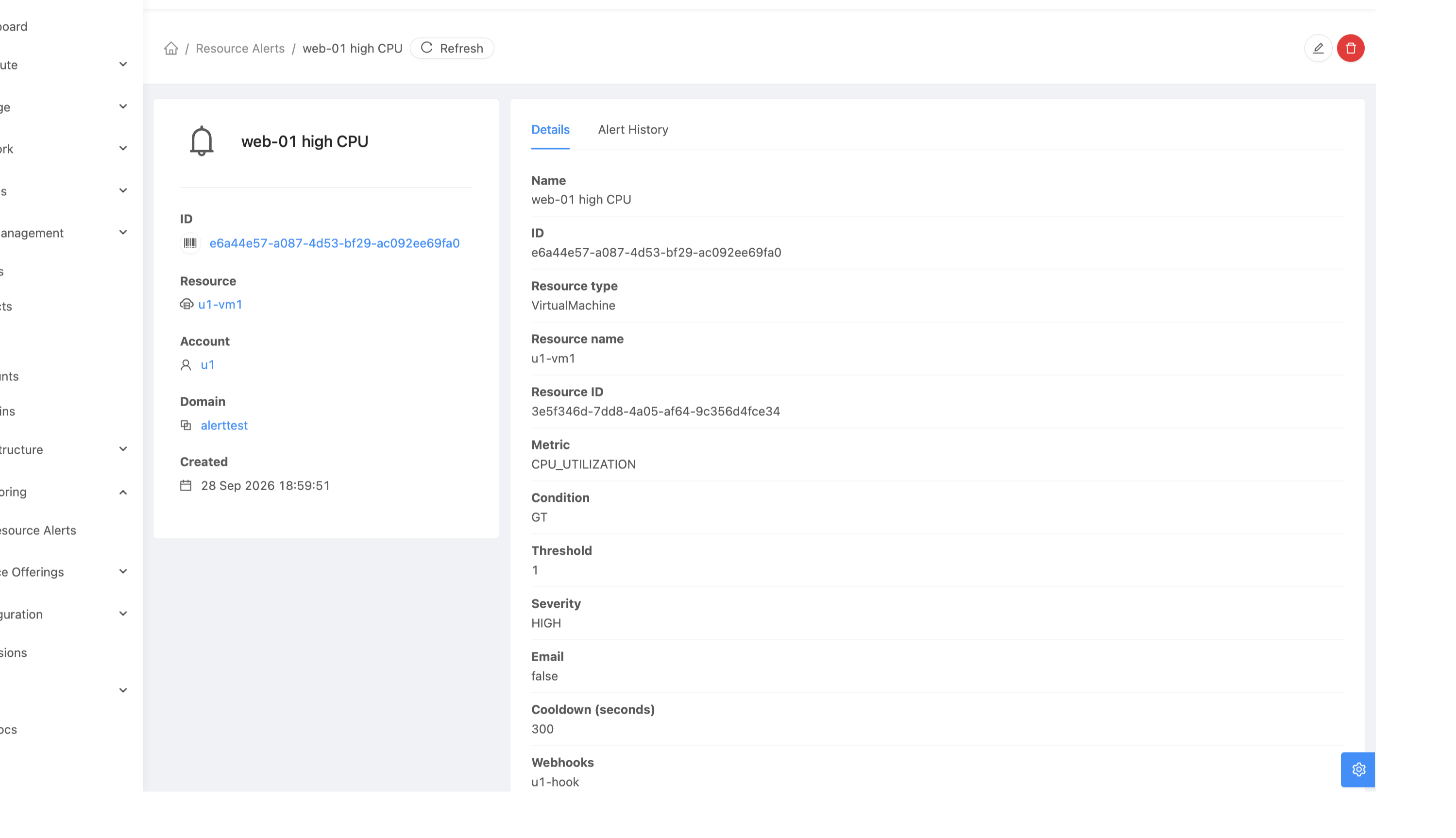Screen dimensions: 1456x838
Task: Select the Resource ID value 3e5f346d
Action: [x=655, y=411]
